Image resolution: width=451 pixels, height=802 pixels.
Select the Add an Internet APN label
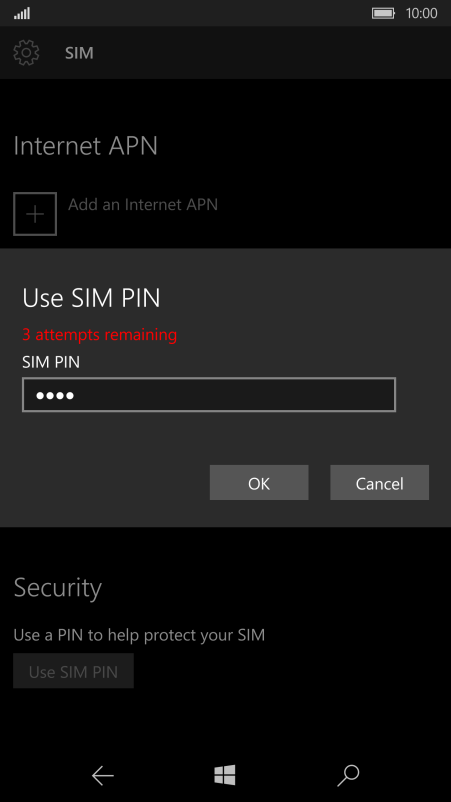coord(143,205)
